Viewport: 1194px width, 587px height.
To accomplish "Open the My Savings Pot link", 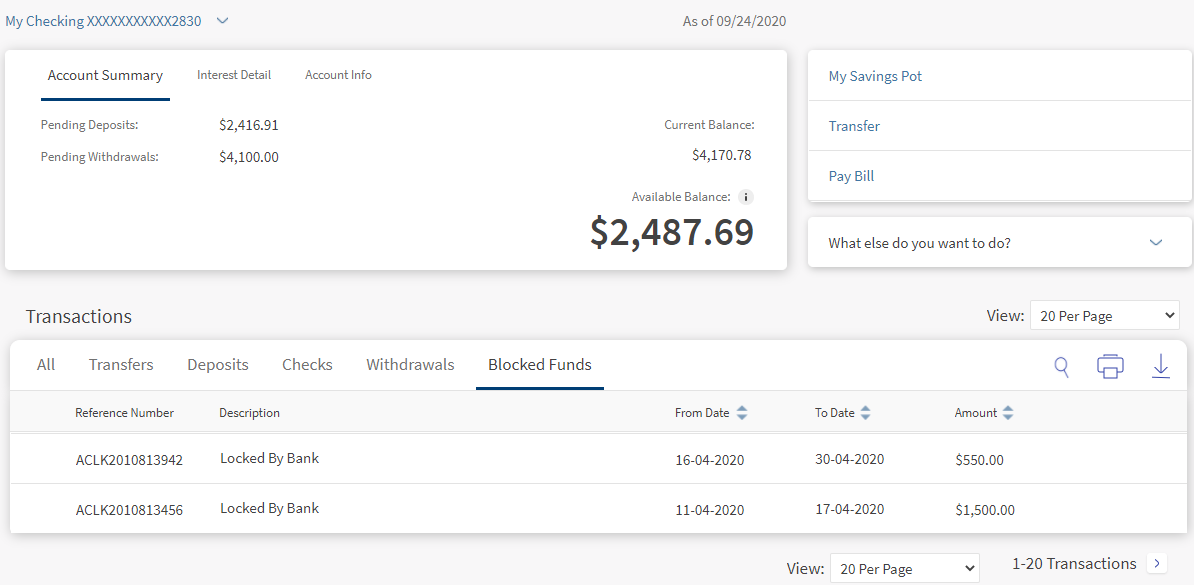I will (x=875, y=76).
